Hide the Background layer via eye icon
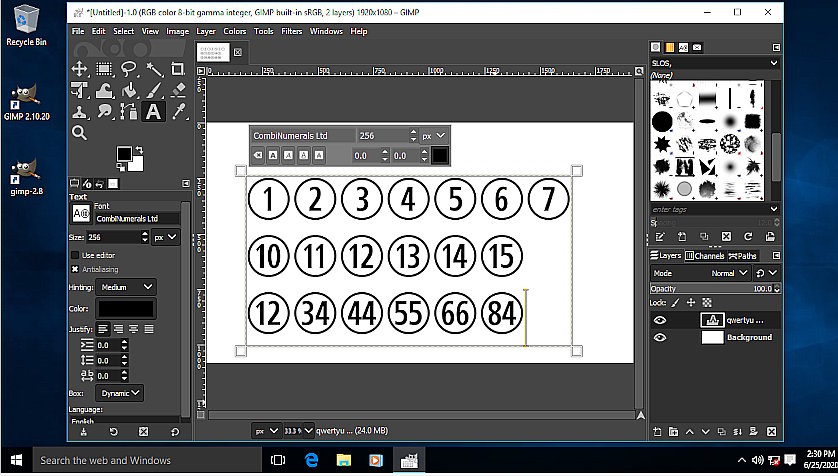The image size is (838, 476). [660, 338]
